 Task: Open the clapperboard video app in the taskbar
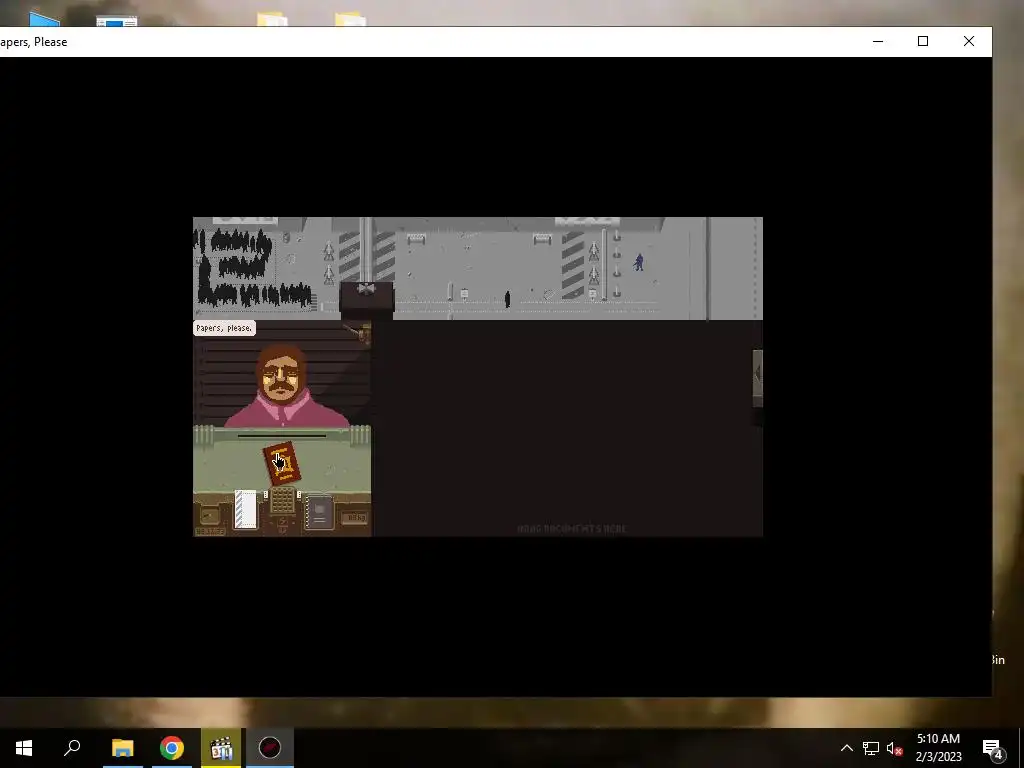(221, 748)
